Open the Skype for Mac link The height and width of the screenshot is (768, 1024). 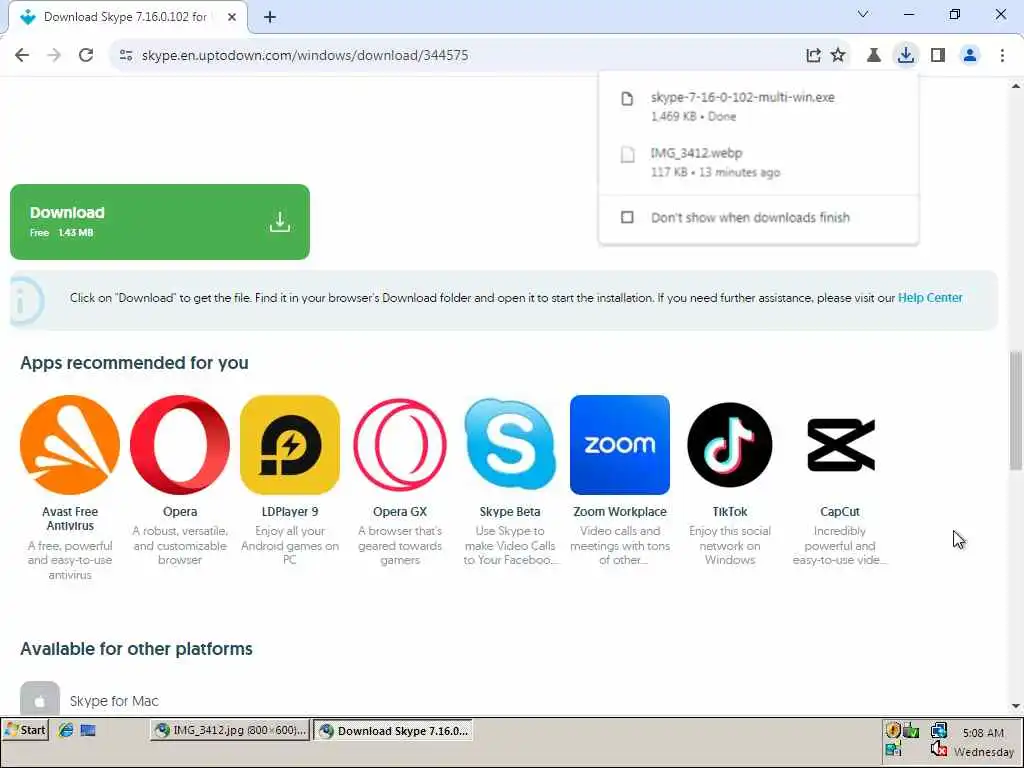[114, 701]
